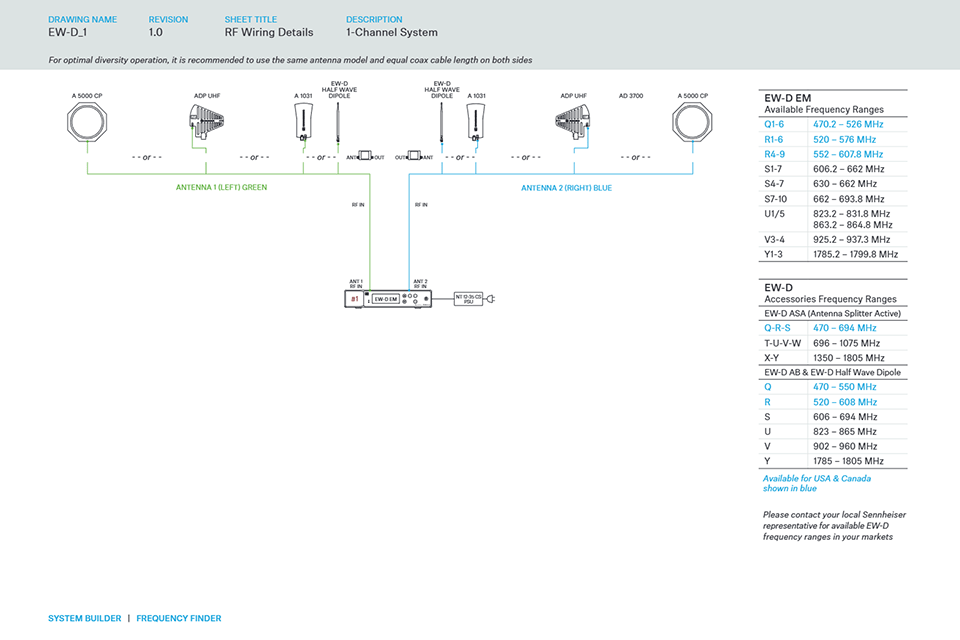
Task: Click the T-U-V-W range name
Action: point(782,344)
